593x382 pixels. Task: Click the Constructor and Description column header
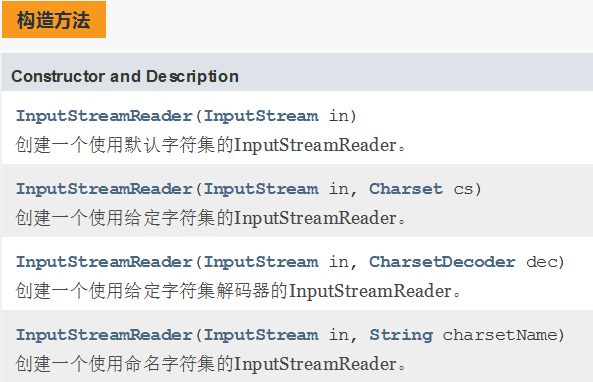coord(125,76)
